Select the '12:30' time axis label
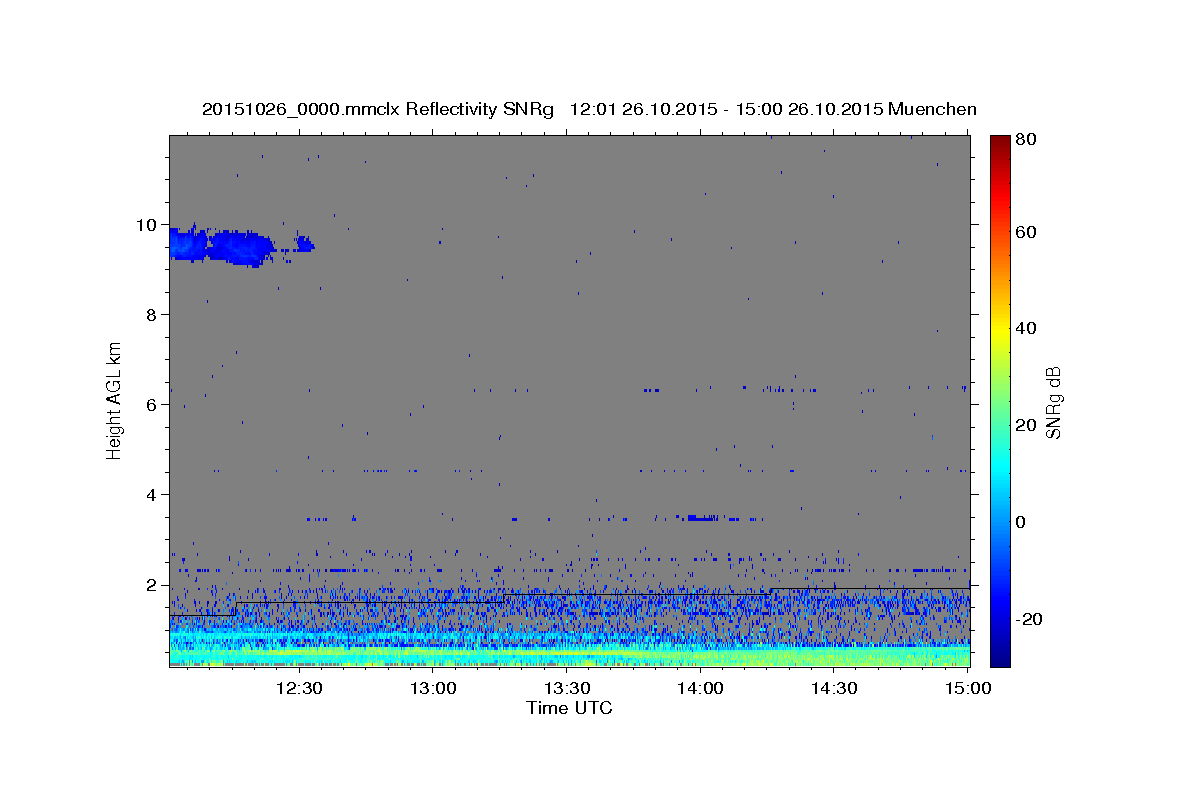 (298, 688)
